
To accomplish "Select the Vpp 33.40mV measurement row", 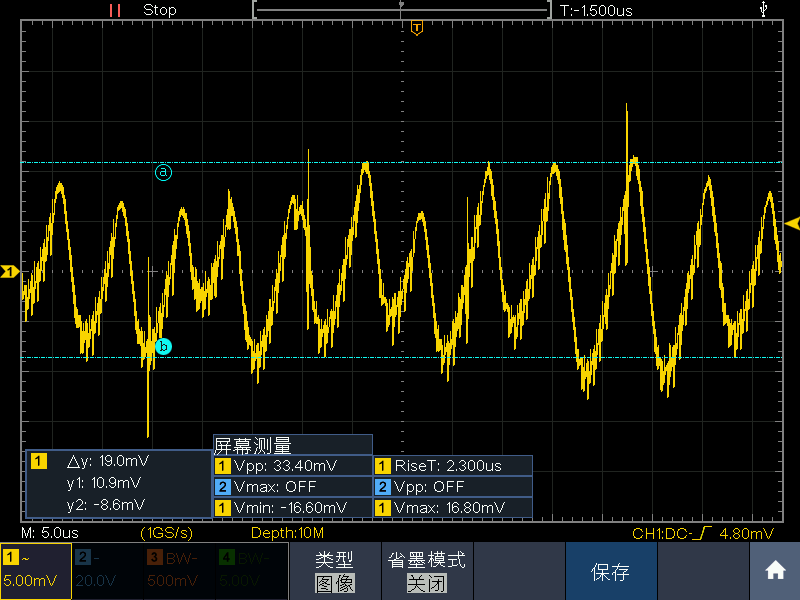I will coord(293,466).
